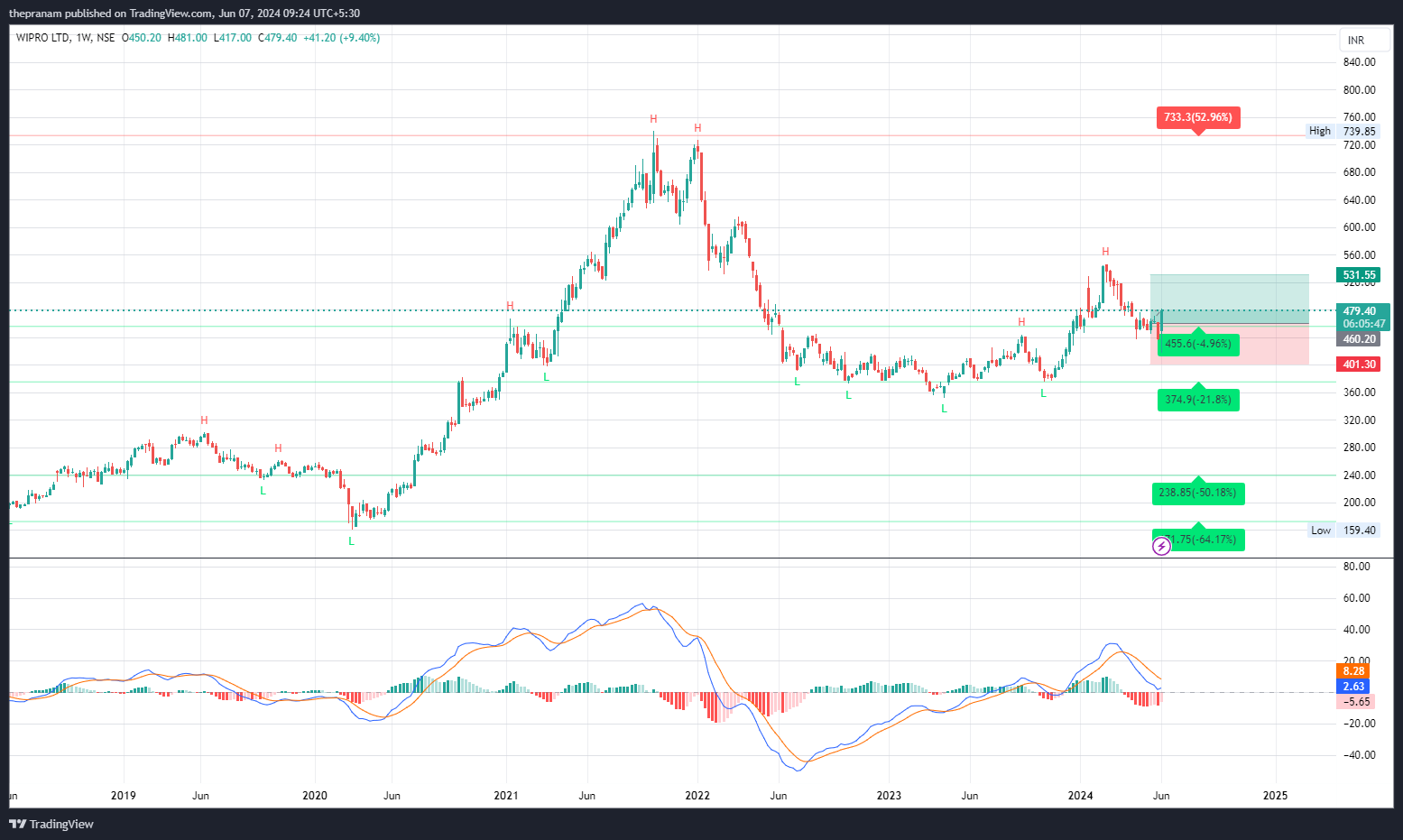
Task: Click the 2021 label on time axis
Action: pos(506,796)
